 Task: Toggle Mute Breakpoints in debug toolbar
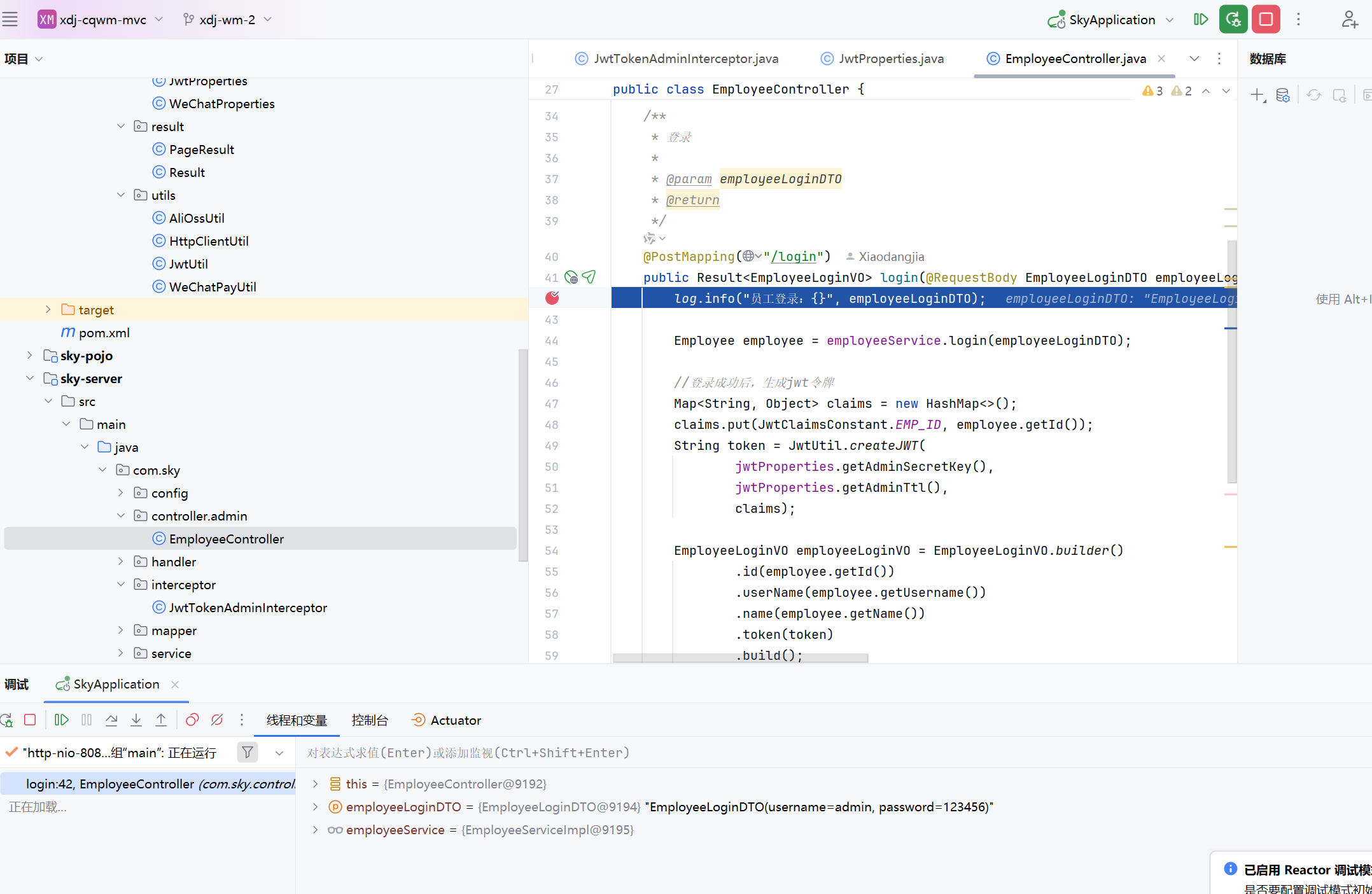coord(217,720)
